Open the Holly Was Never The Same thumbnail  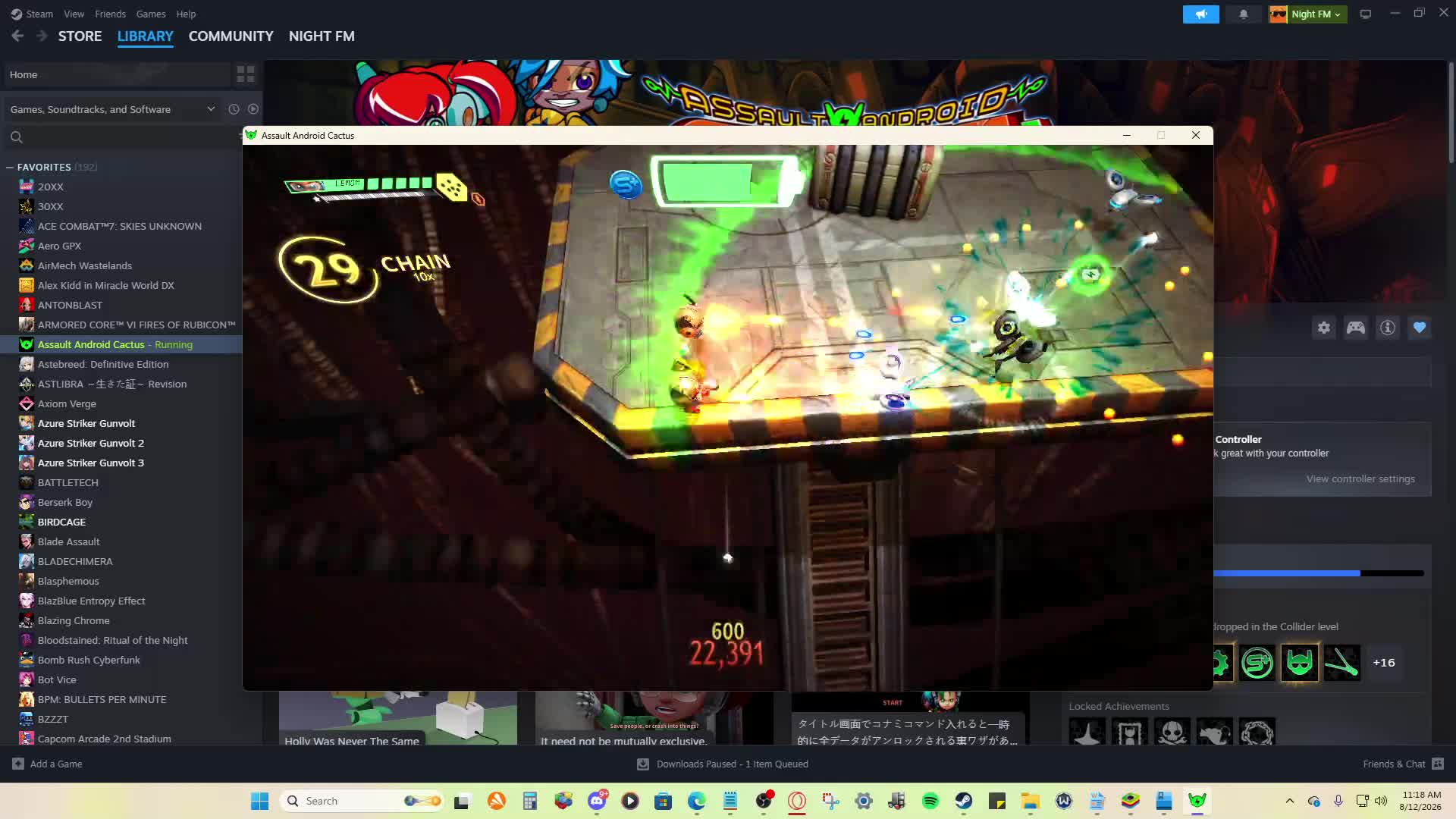[398, 718]
